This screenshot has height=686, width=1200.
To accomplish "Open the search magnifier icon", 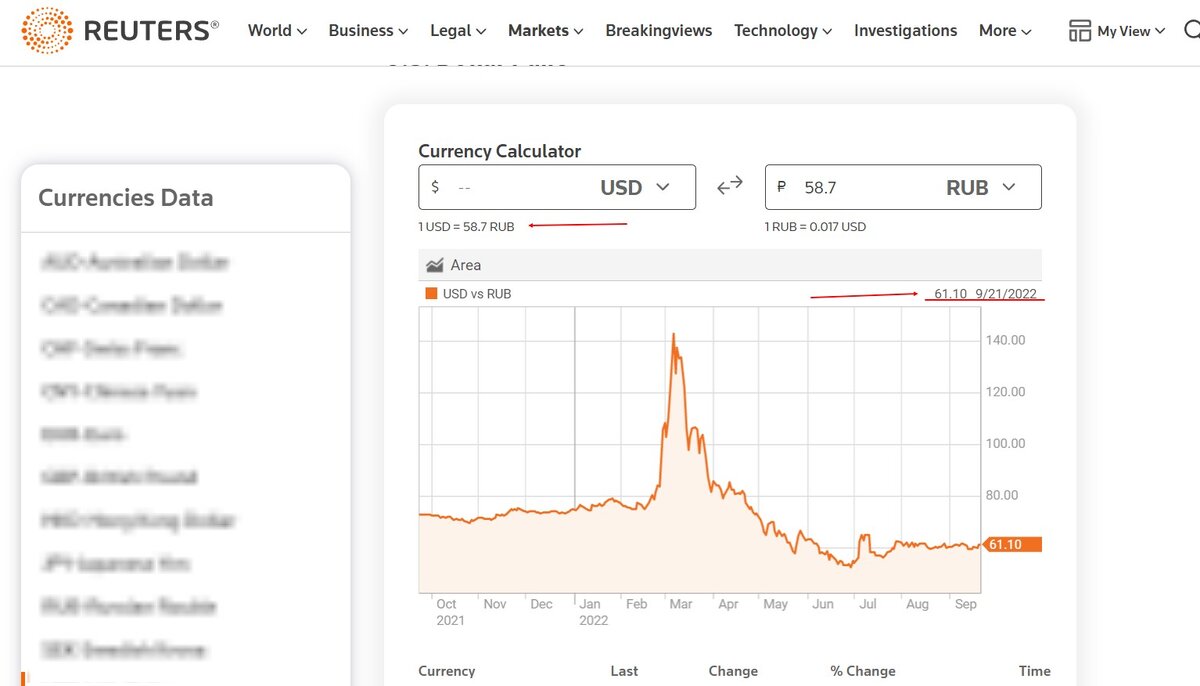I will pyautogui.click(x=1191, y=30).
